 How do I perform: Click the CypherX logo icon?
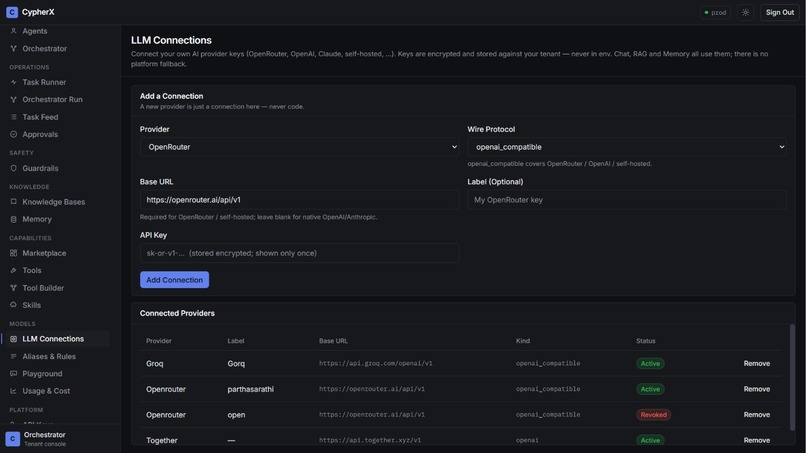click(x=12, y=12)
